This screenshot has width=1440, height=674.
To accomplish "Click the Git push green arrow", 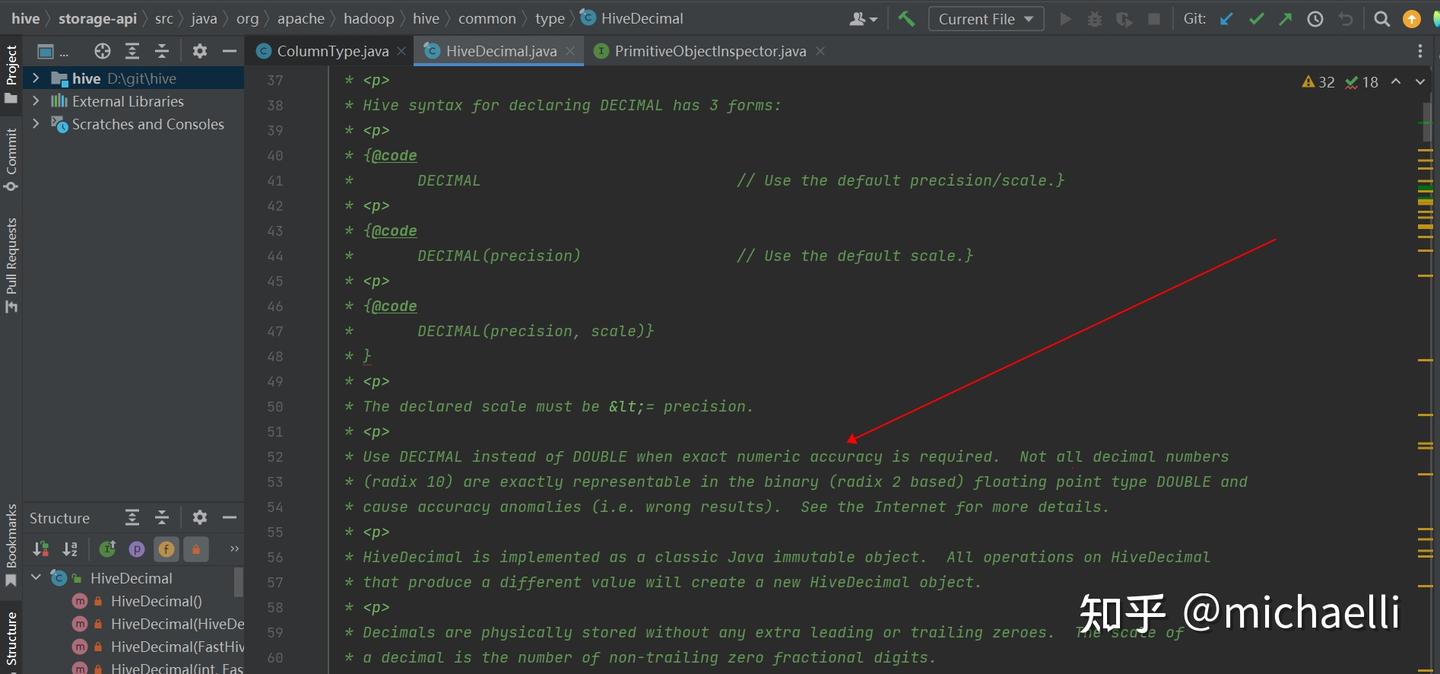I will (1286, 18).
